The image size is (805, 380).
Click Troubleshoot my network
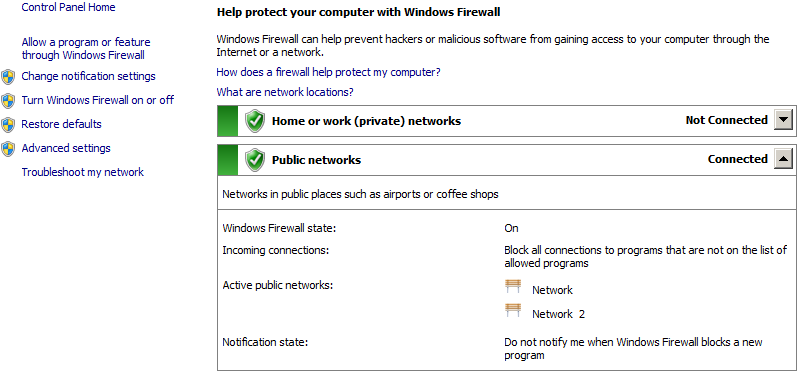coord(82,172)
